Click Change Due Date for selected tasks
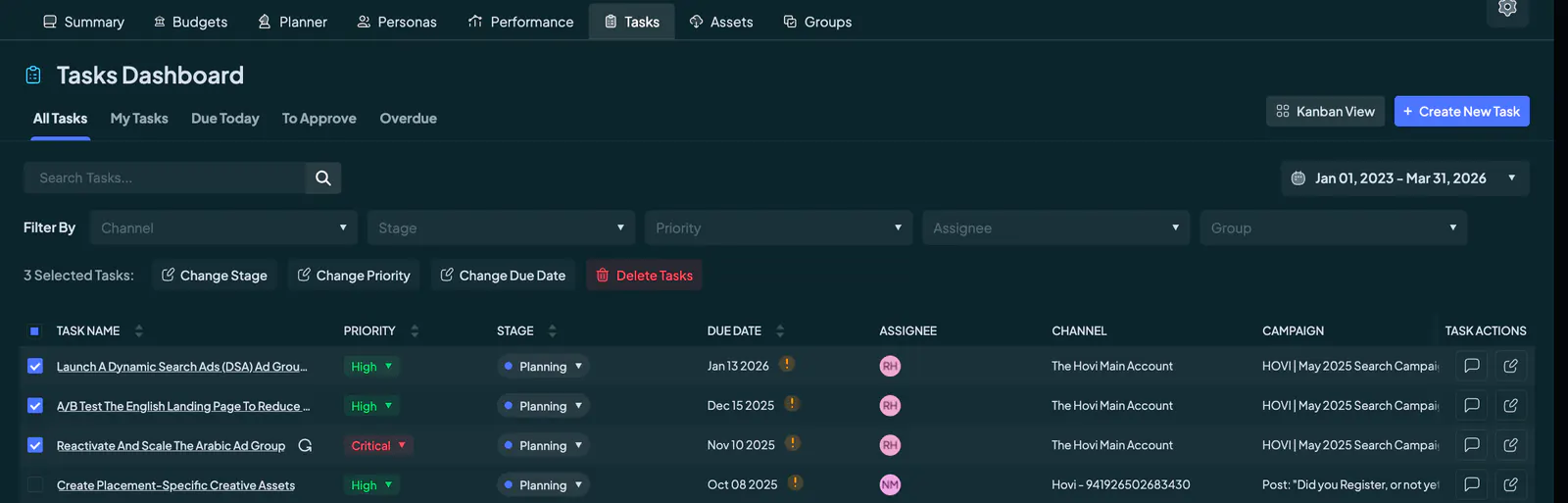The height and width of the screenshot is (503, 1568). [503, 276]
